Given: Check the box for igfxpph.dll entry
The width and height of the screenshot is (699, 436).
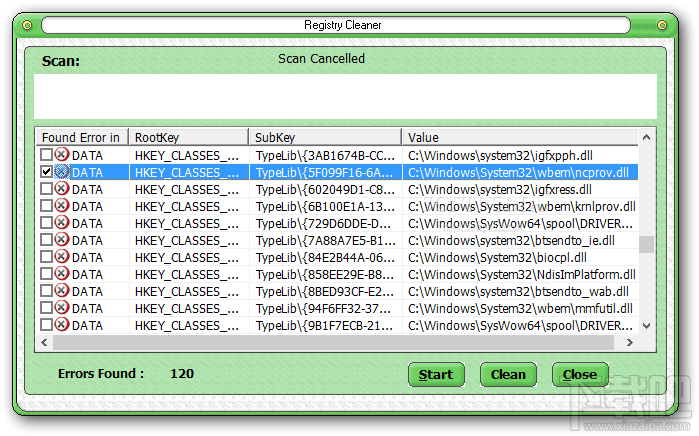Looking at the screenshot, I should click(x=46, y=155).
